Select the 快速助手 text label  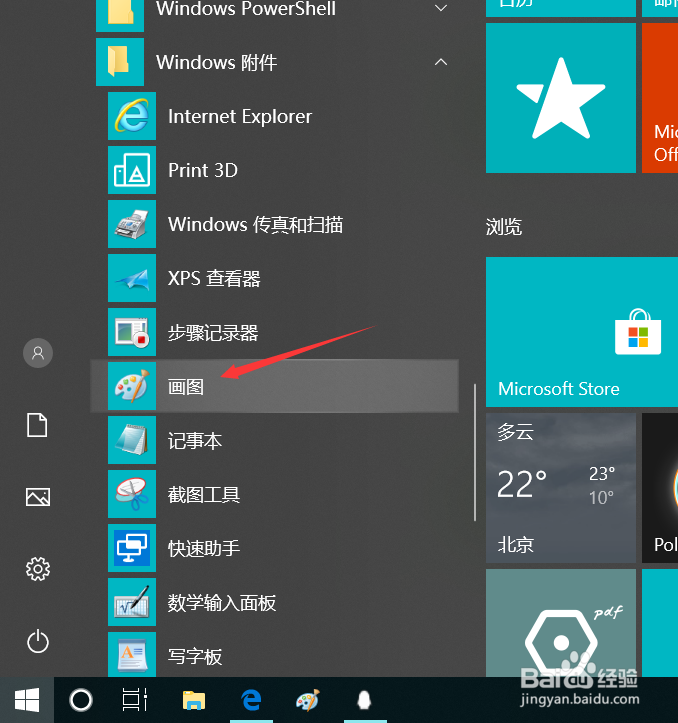point(204,548)
